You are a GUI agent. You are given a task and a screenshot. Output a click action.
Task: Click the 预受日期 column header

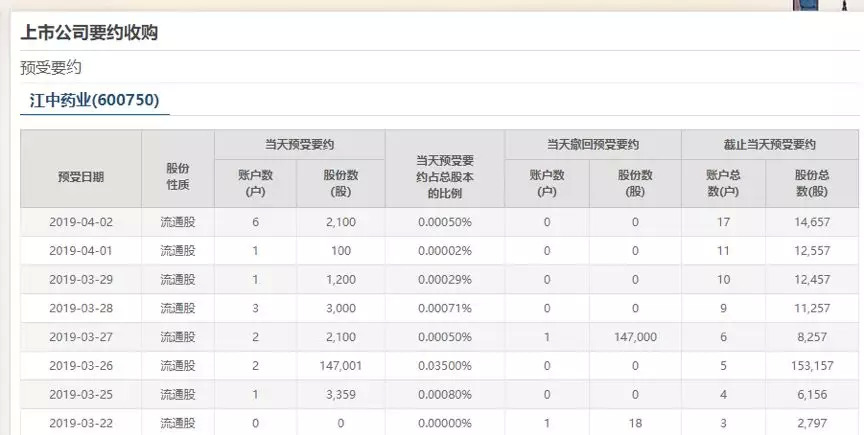[x=81, y=177]
